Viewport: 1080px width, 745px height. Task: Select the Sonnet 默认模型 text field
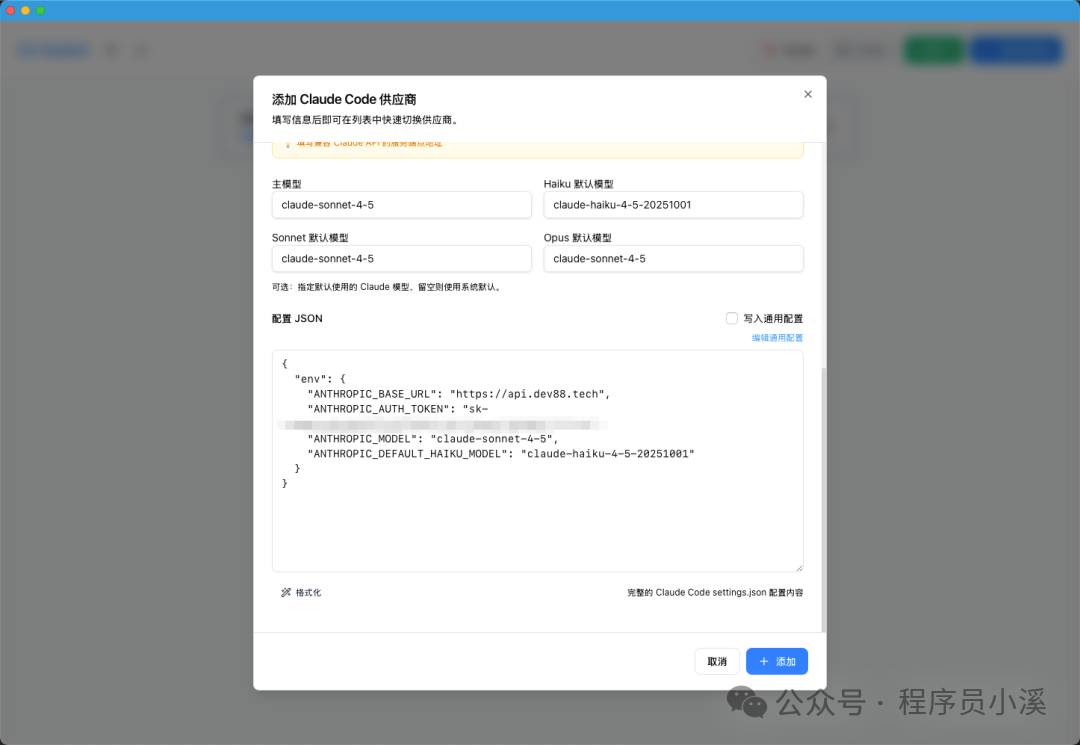pyautogui.click(x=401, y=258)
